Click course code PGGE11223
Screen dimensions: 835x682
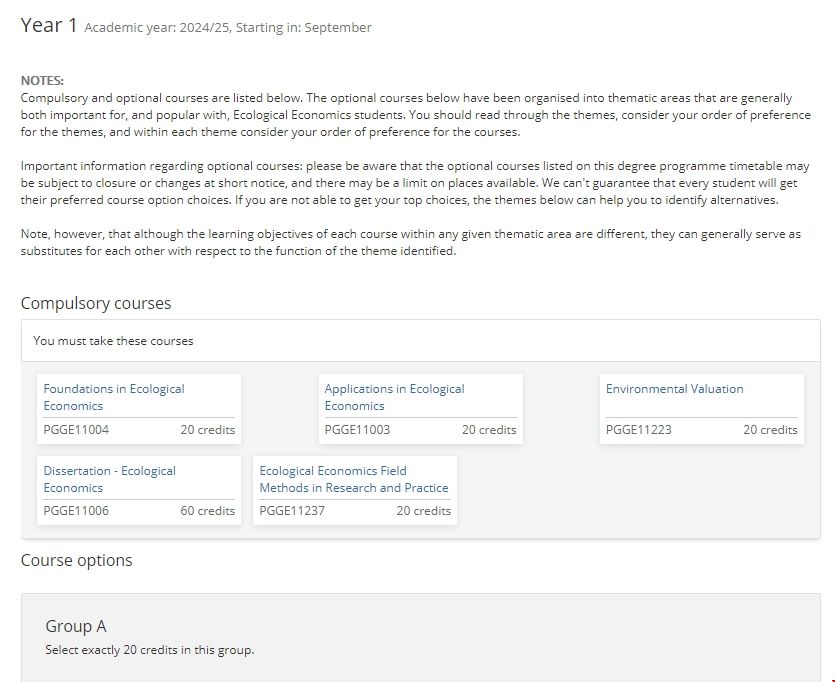click(x=638, y=430)
